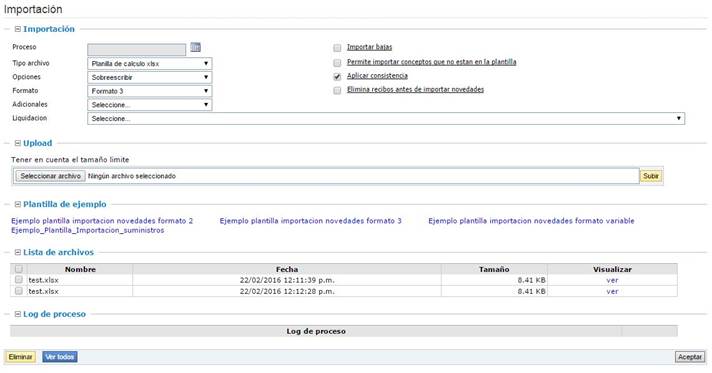Click the Aplicar consistencia label
This screenshot has width=712, height=373.
pyautogui.click(x=377, y=76)
